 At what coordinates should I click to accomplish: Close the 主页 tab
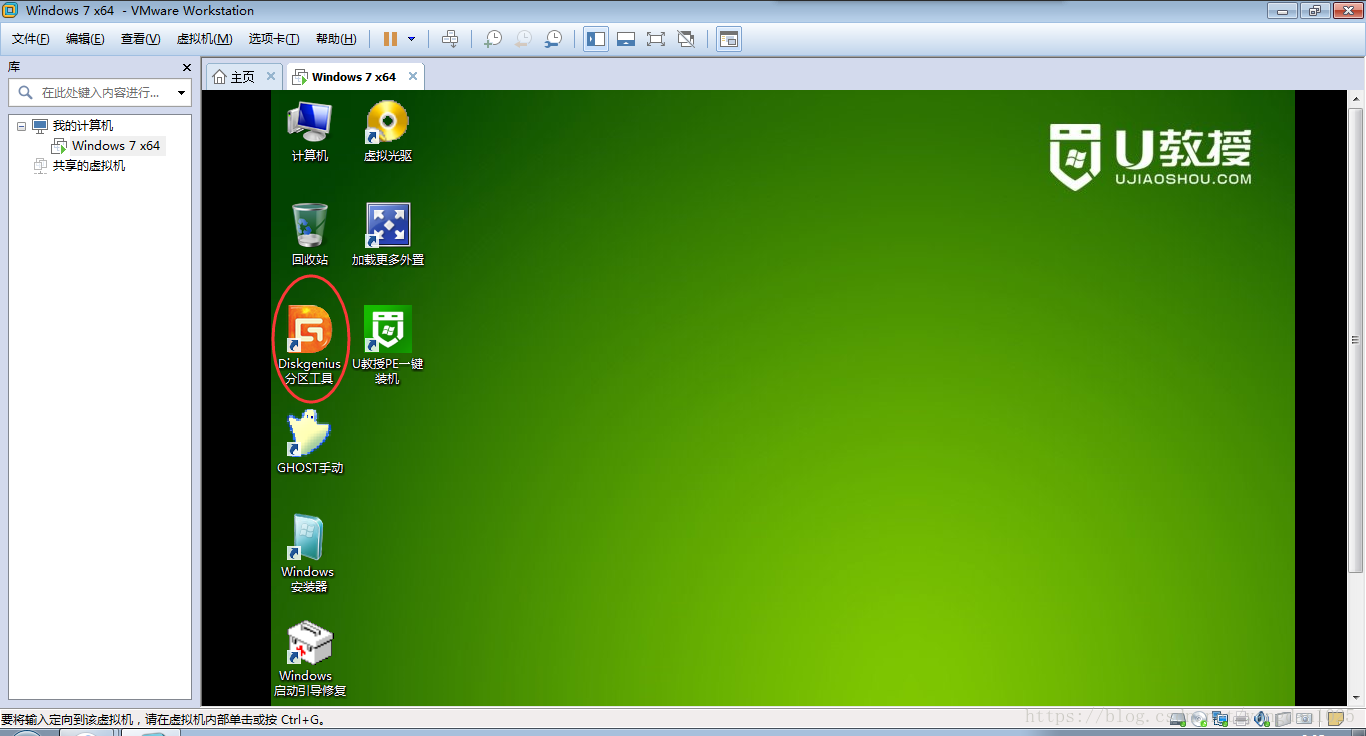[270, 76]
